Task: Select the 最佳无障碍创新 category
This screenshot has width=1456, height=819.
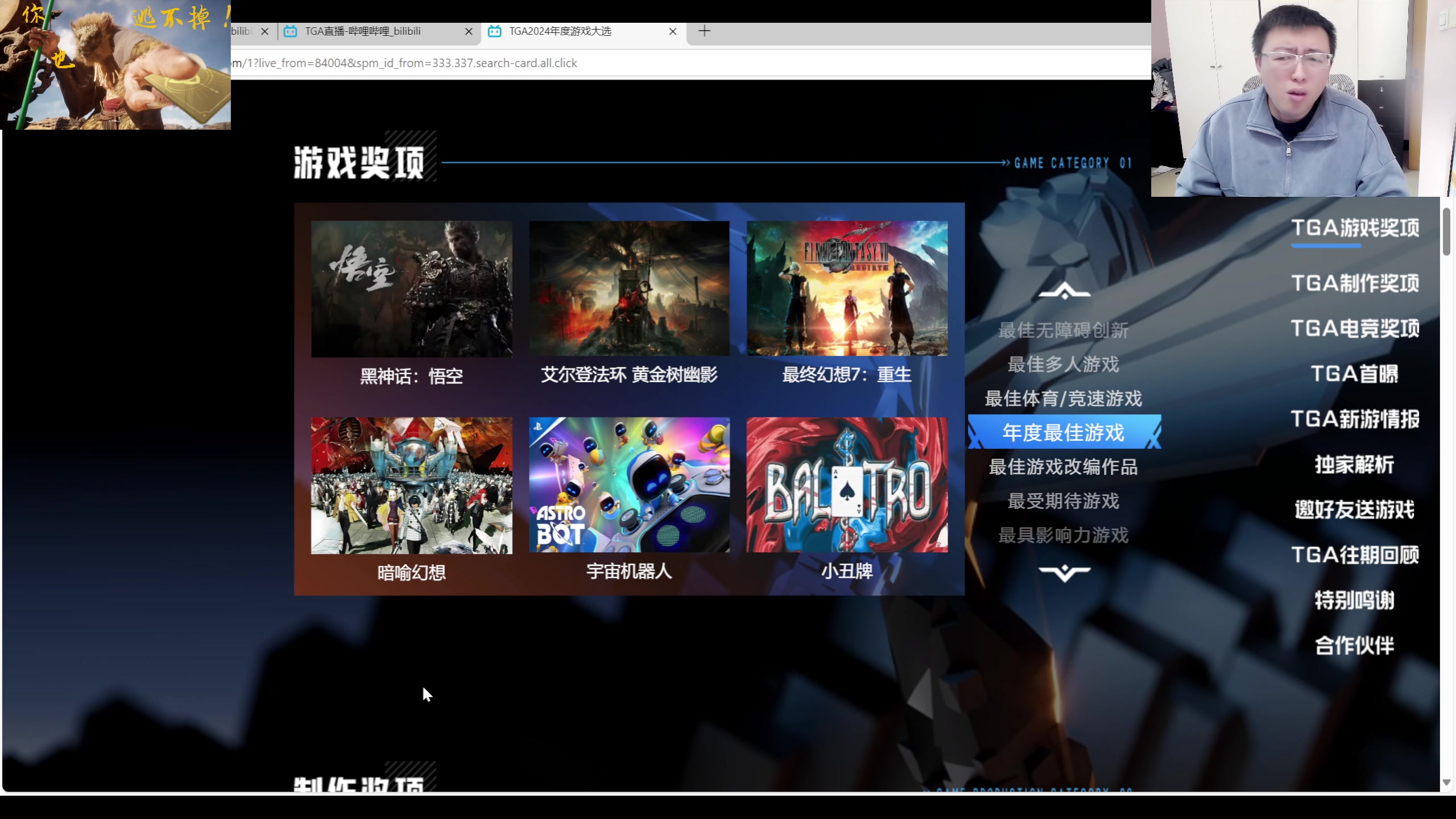Action: [x=1063, y=330]
